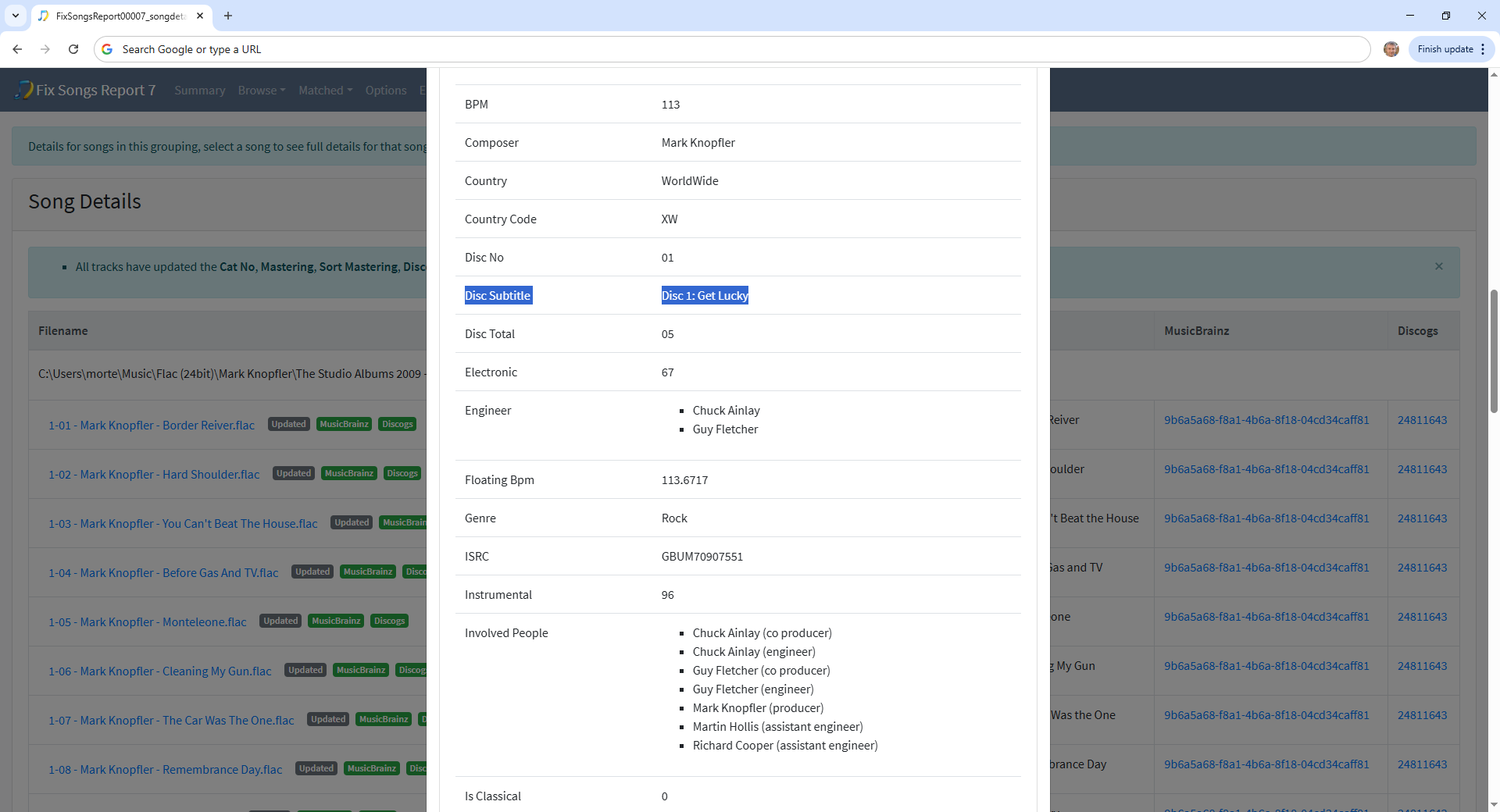Image resolution: width=1500 pixels, height=812 pixels.
Task: Open the Options menu item
Action: (385, 91)
